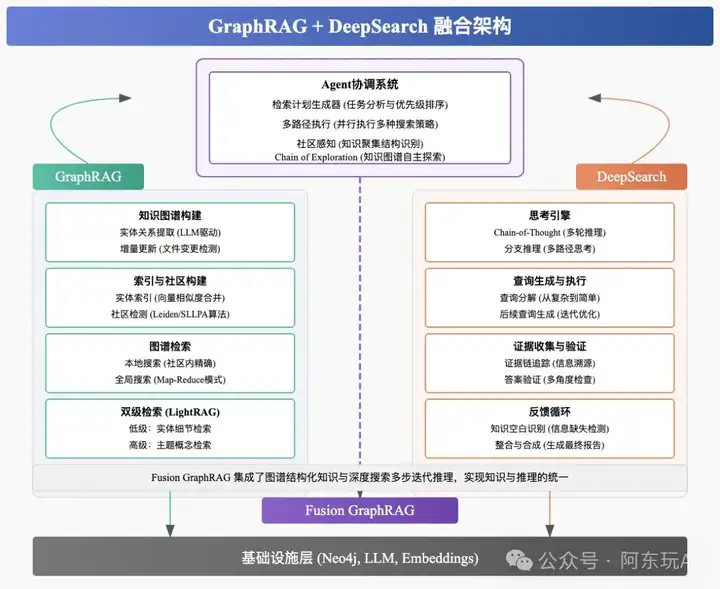This screenshot has height=589, width=720.
Task: Click the 查询生成与执行 heading
Action: (550, 281)
